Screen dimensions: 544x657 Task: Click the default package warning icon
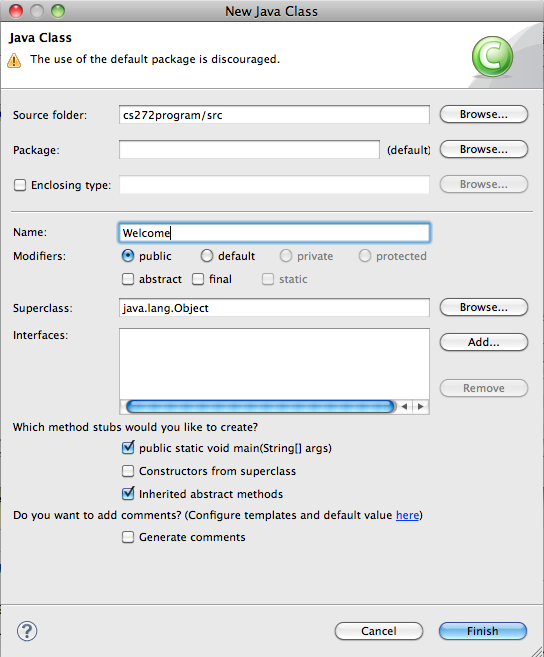pyautogui.click(x=14, y=60)
